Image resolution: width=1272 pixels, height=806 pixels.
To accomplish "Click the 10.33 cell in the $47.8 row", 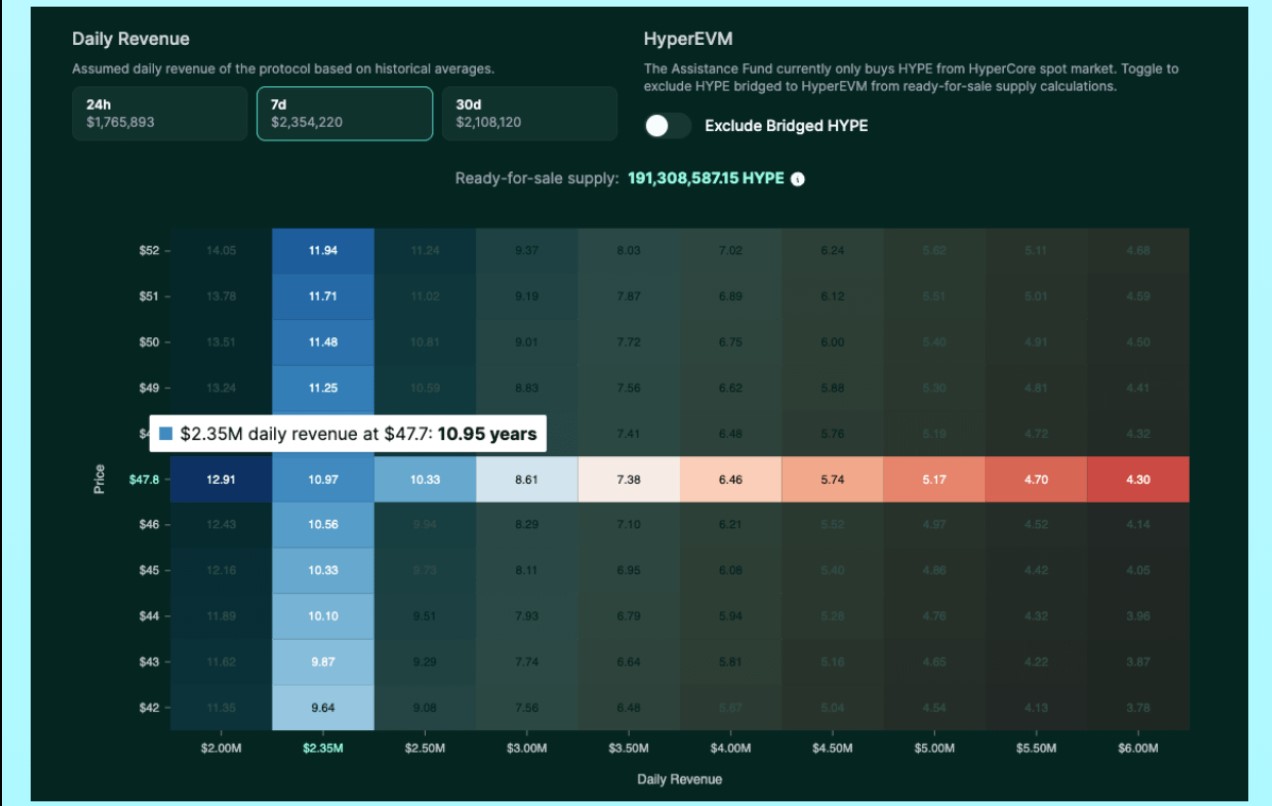I will [425, 480].
